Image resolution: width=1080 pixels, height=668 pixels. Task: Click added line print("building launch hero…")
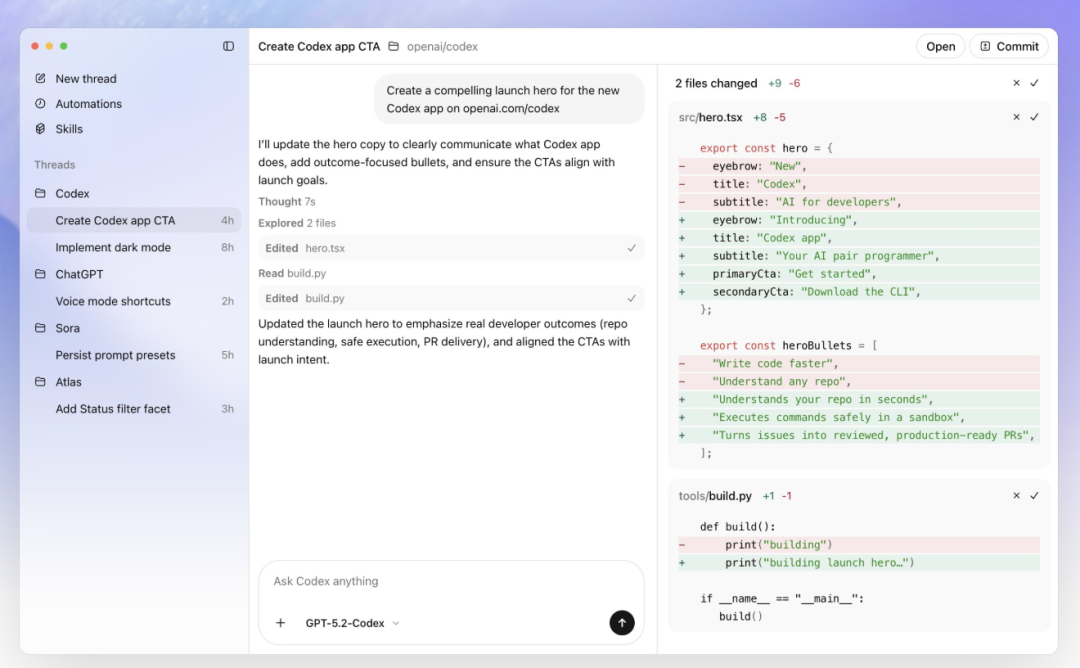click(x=859, y=563)
